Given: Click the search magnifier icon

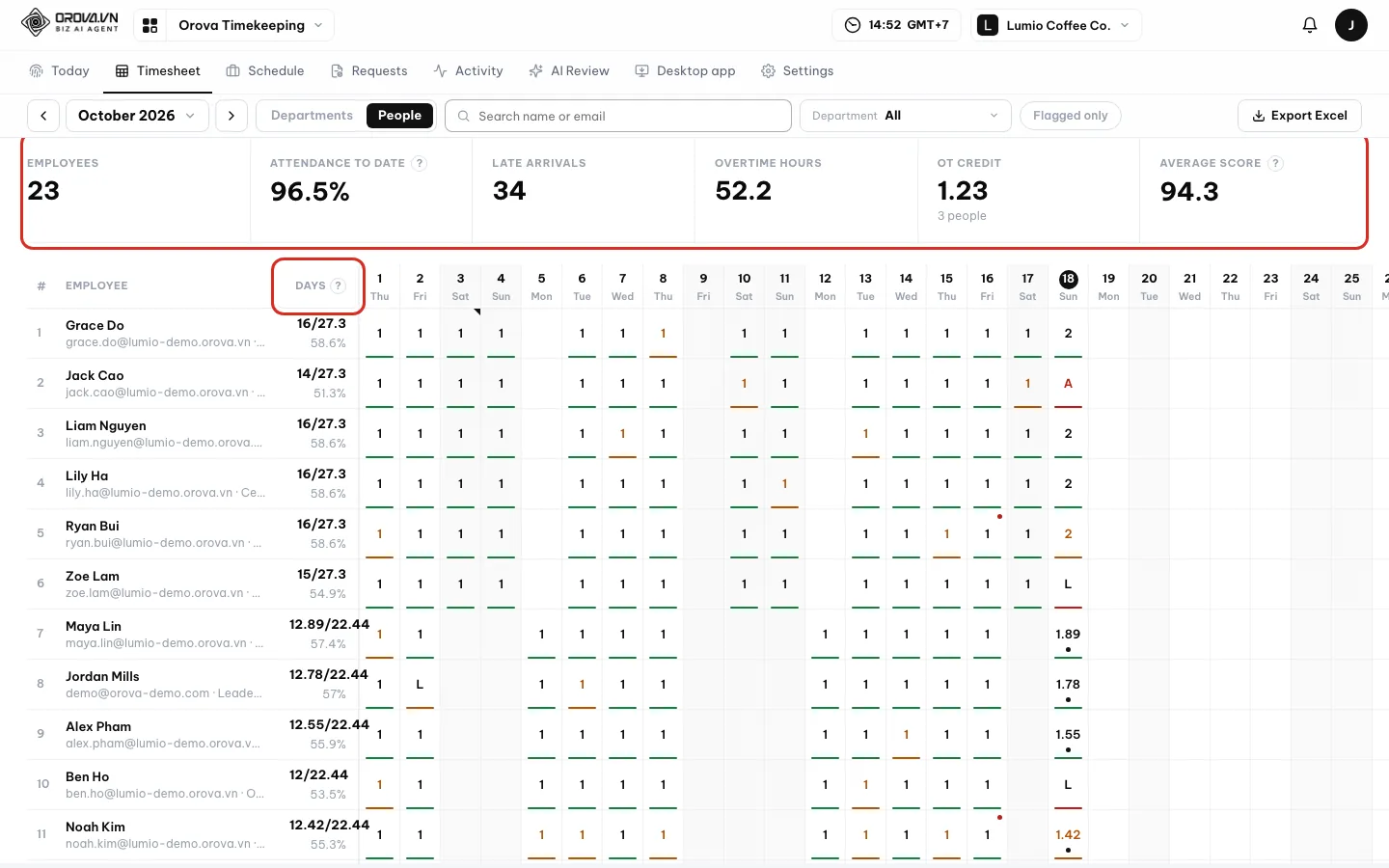Looking at the screenshot, I should (x=464, y=116).
